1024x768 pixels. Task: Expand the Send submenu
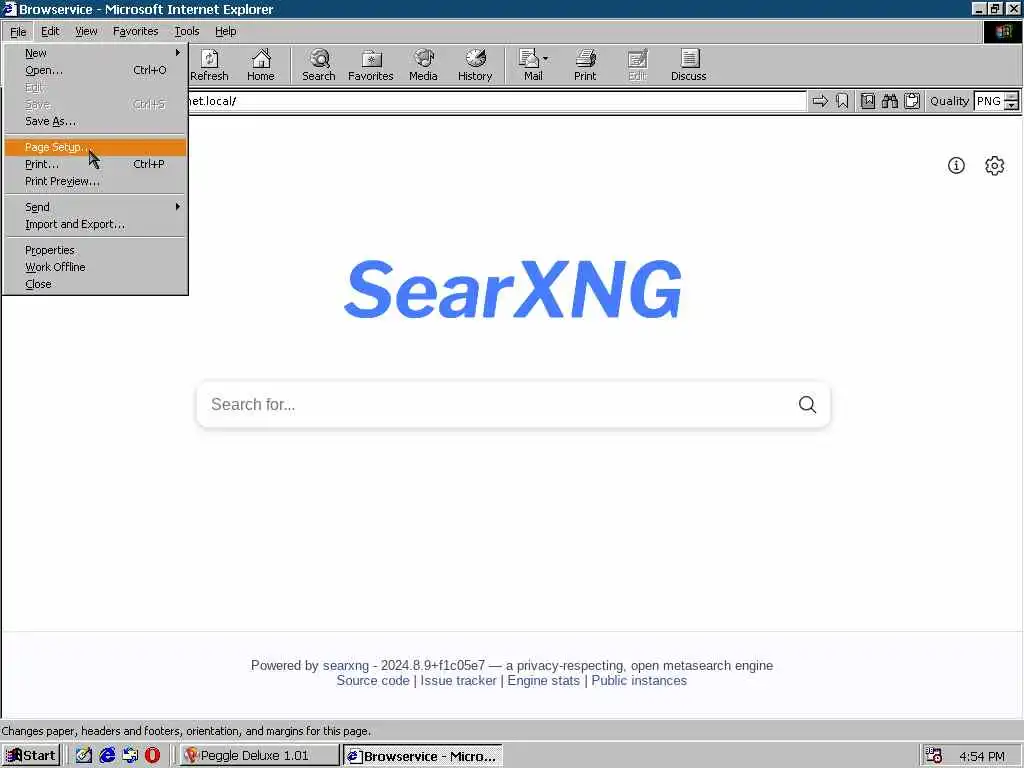[96, 207]
